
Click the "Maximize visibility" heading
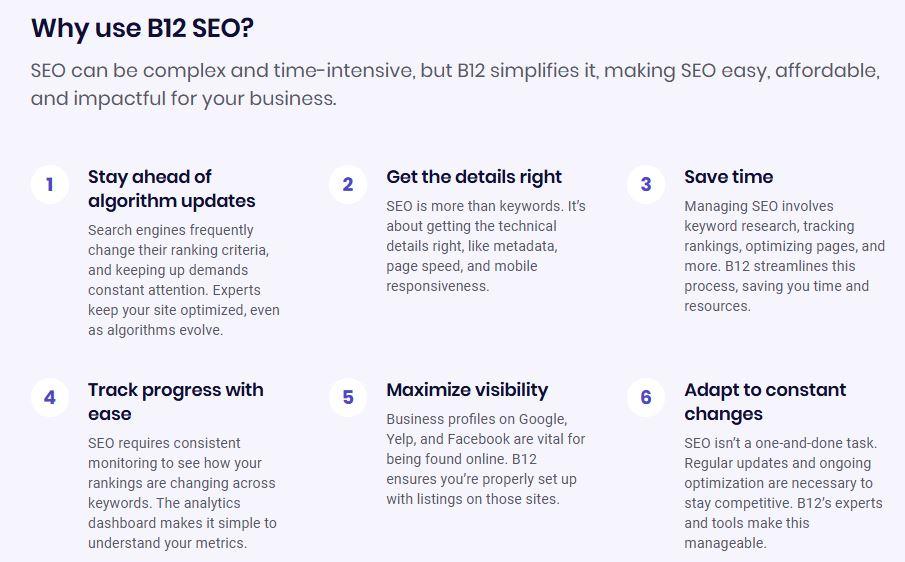467,390
